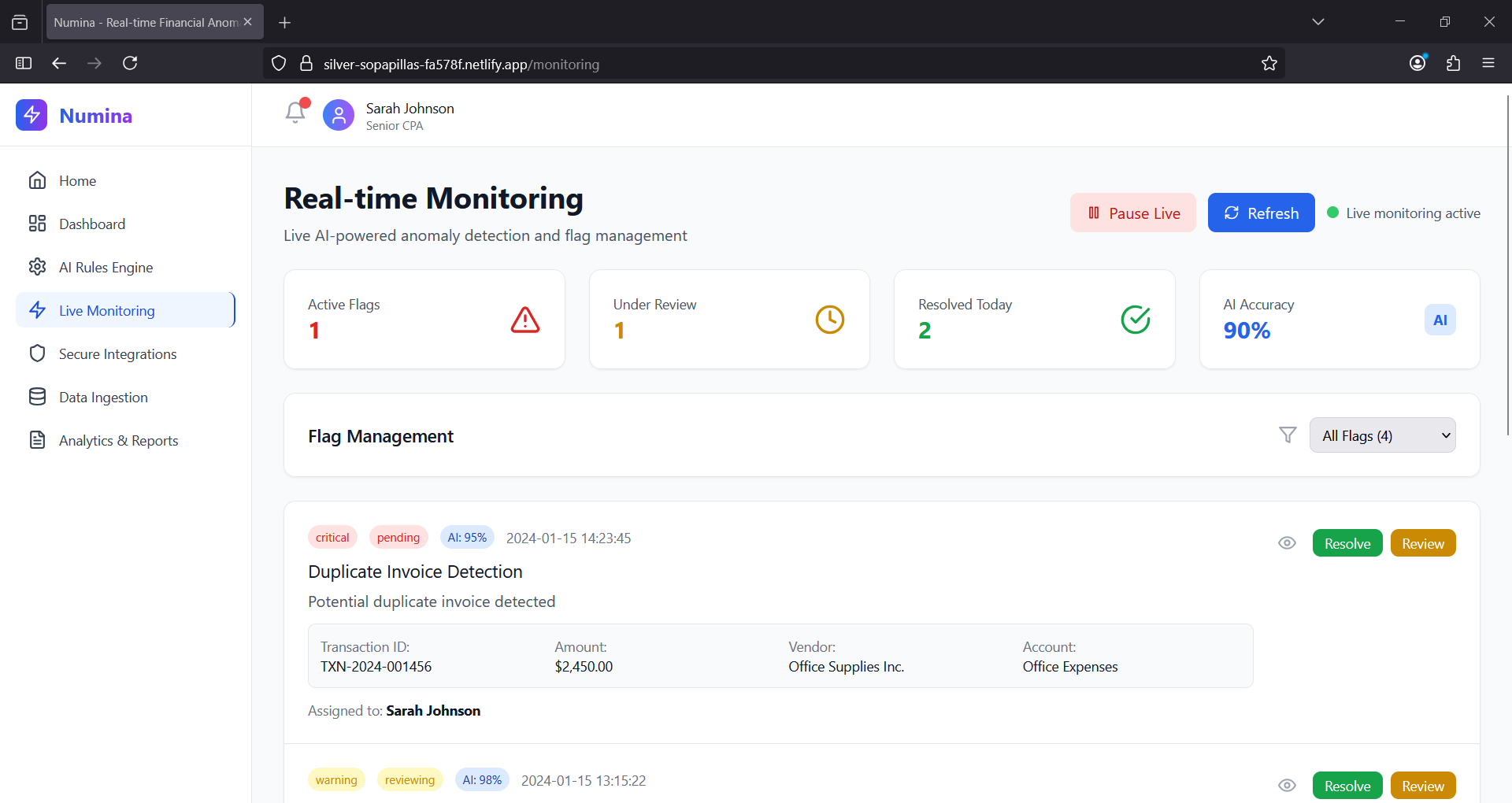Image resolution: width=1512 pixels, height=803 pixels.
Task: Open browser account profile icon
Action: coord(1417,63)
